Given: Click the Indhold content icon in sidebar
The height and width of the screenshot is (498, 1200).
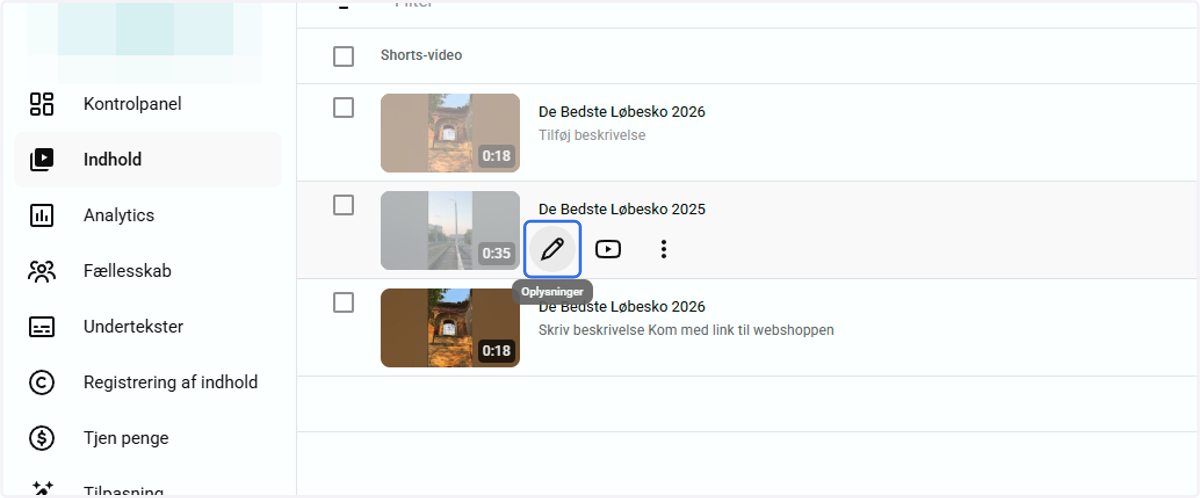Looking at the screenshot, I should [x=42, y=159].
